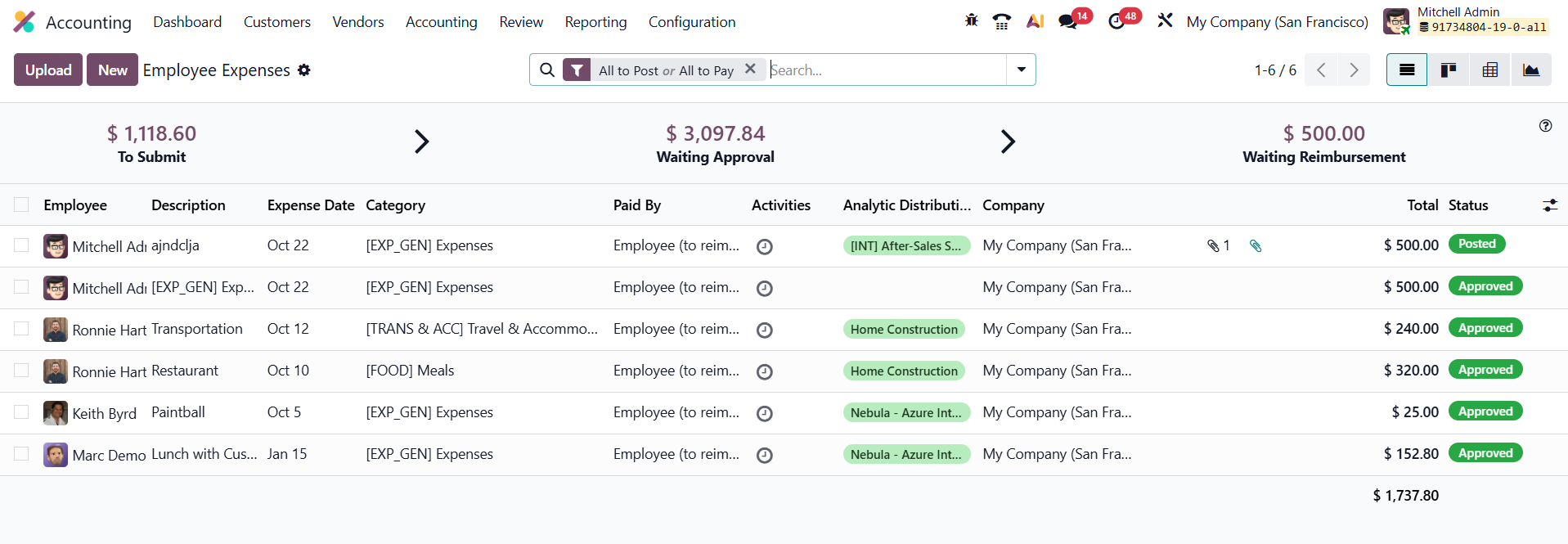This screenshot has height=544, width=1568.
Task: Open the bug debug tools icon
Action: tap(971, 21)
